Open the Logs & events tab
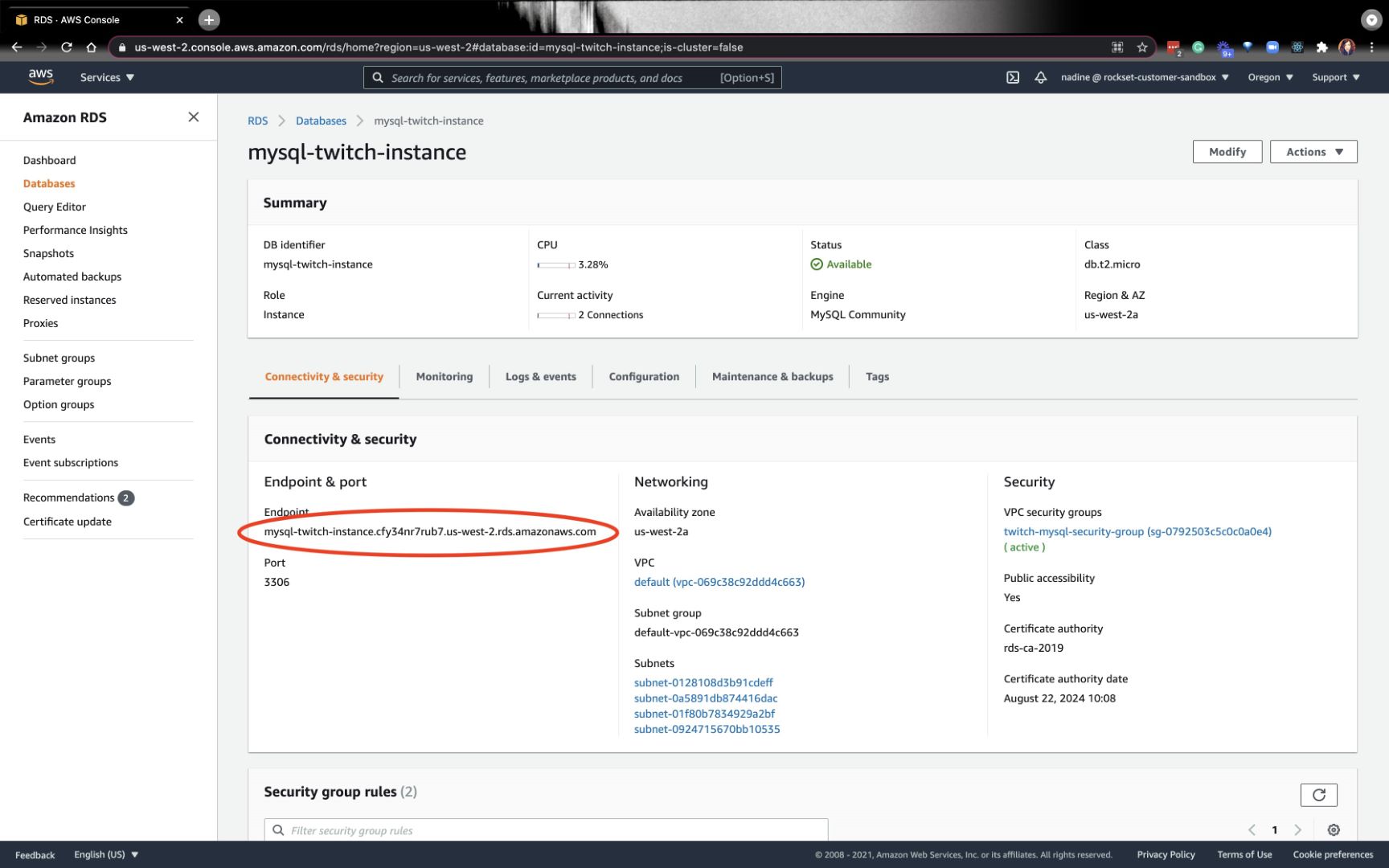This screenshot has width=1389, height=868. (541, 377)
